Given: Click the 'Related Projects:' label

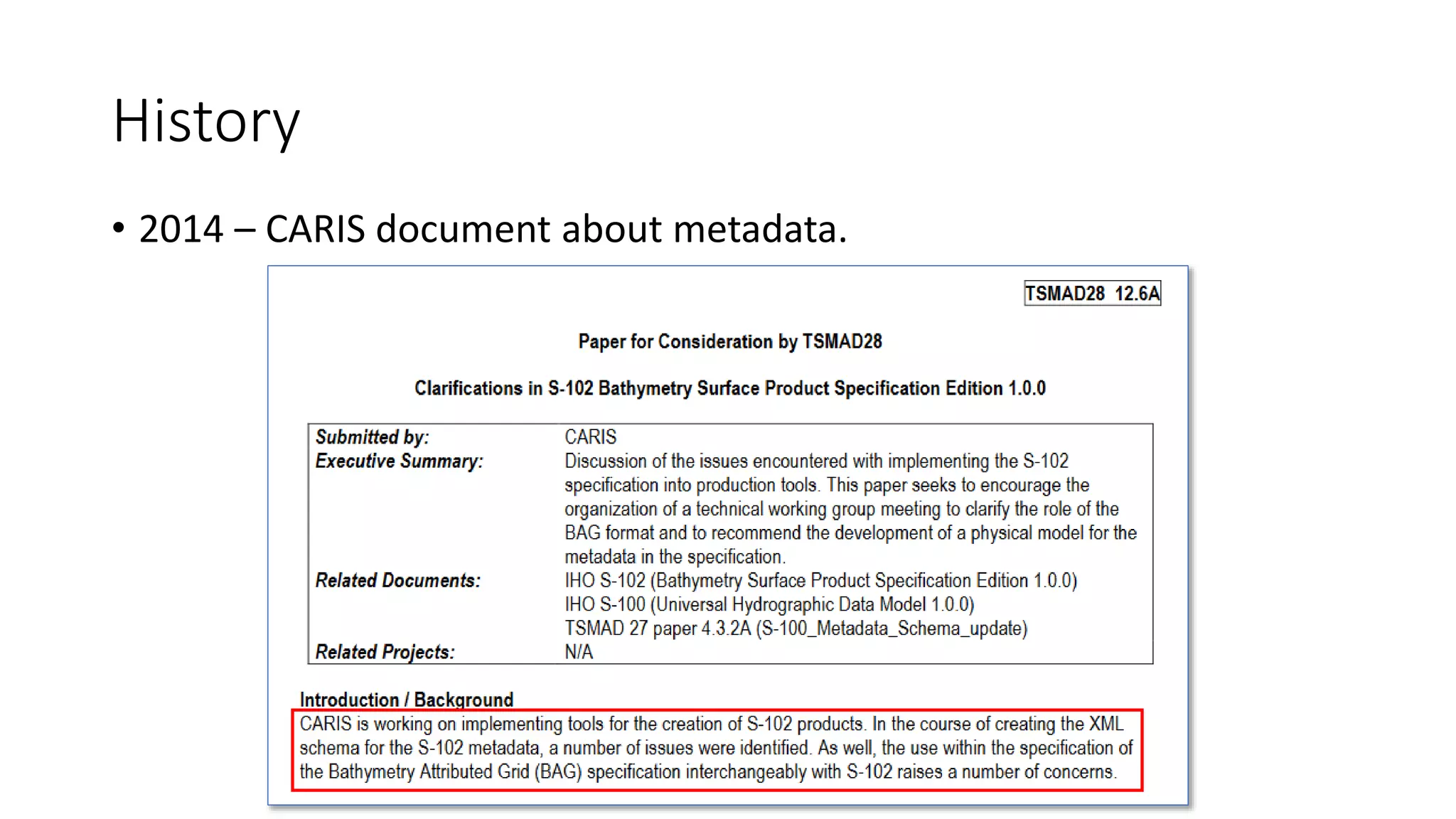Looking at the screenshot, I should 385,652.
